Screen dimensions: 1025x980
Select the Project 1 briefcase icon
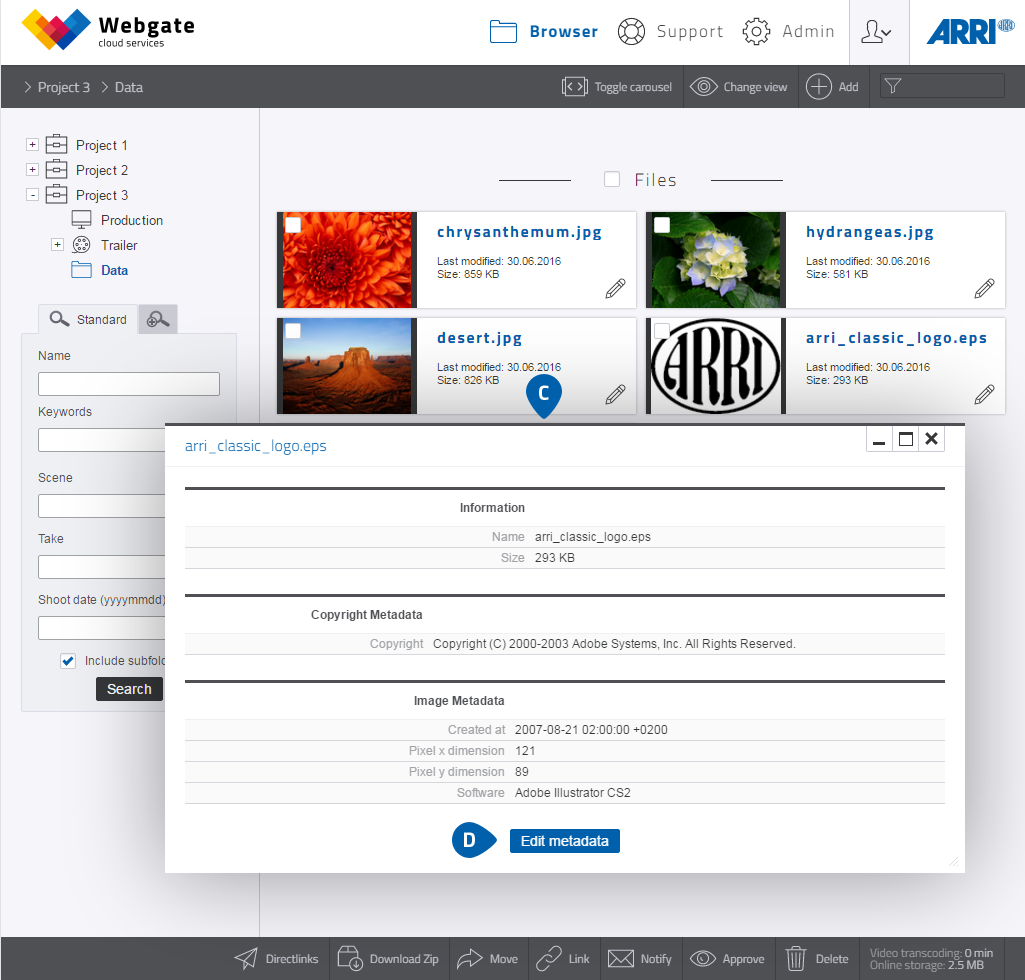pos(56,144)
